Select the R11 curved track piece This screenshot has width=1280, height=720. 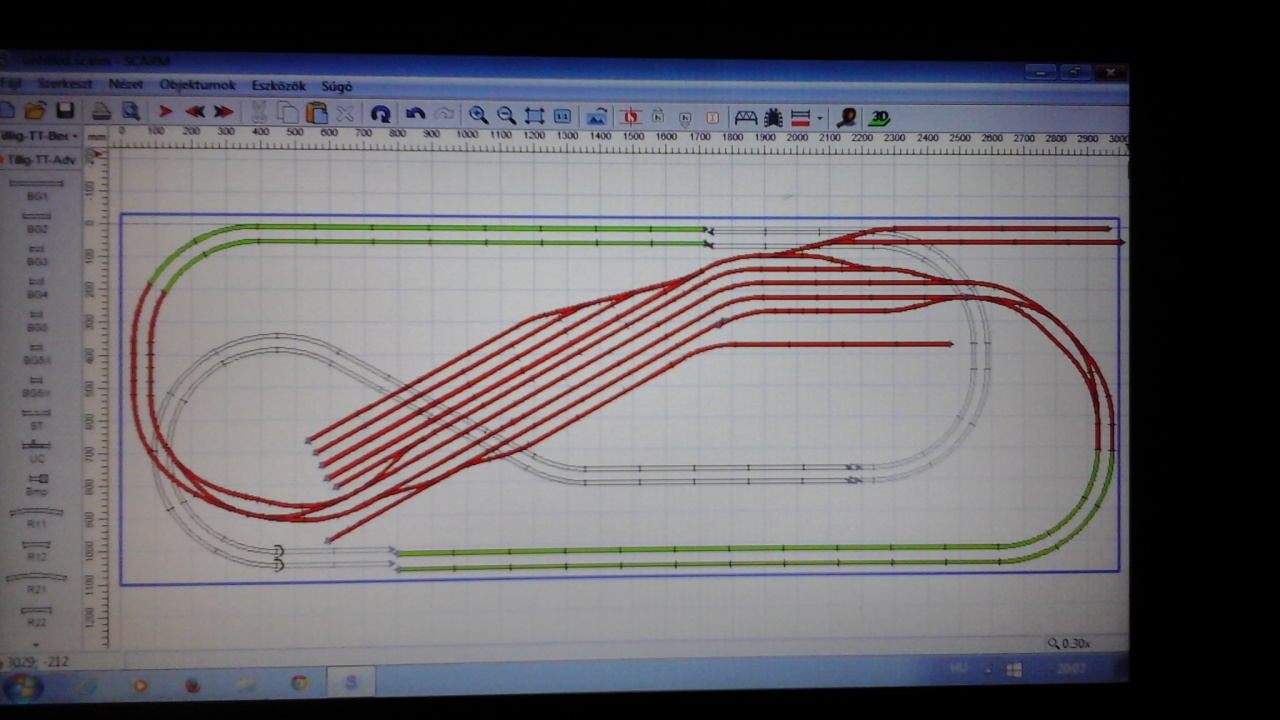click(36, 516)
